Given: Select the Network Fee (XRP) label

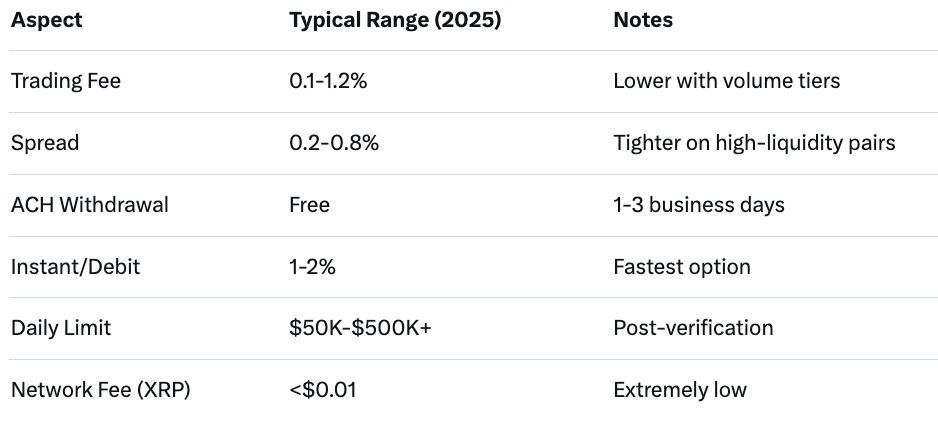Looking at the screenshot, I should pyautogui.click(x=100, y=390).
